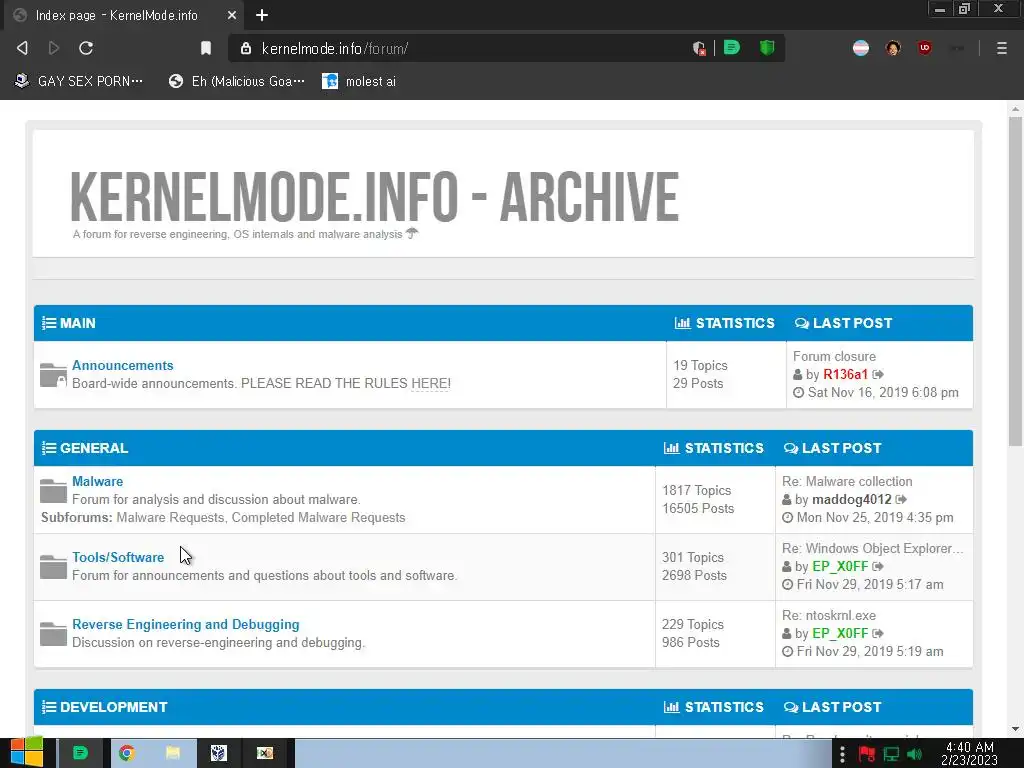This screenshot has width=1024, height=768.
Task: Bookmark this page with the bookmark icon
Action: (x=206, y=48)
